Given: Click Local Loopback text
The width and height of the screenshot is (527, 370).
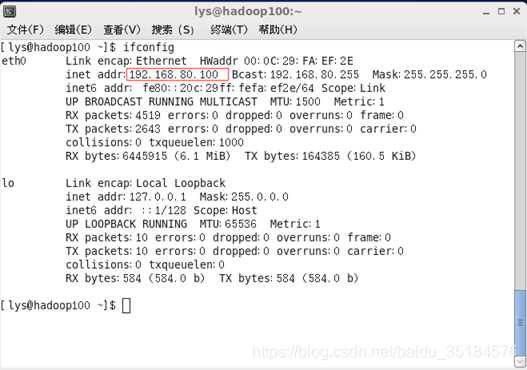Looking at the screenshot, I should tap(180, 183).
